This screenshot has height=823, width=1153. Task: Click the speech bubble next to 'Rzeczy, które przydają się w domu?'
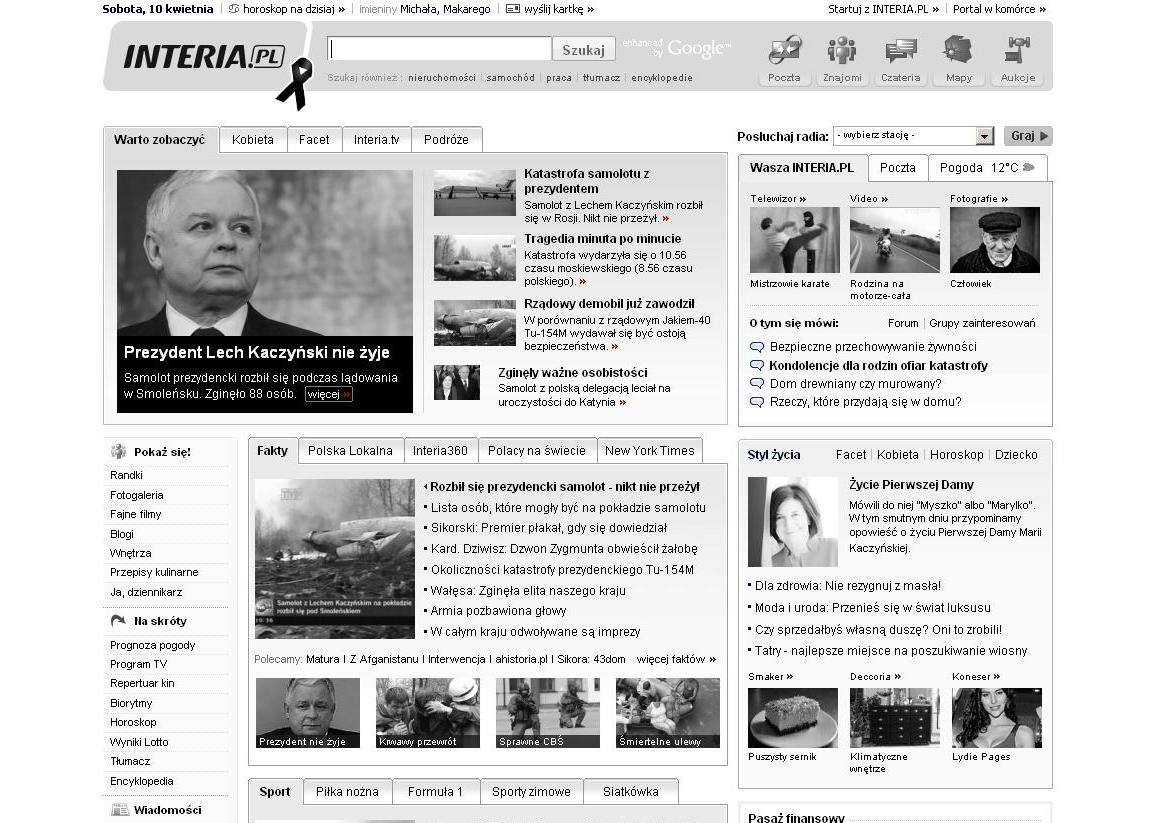click(x=756, y=402)
